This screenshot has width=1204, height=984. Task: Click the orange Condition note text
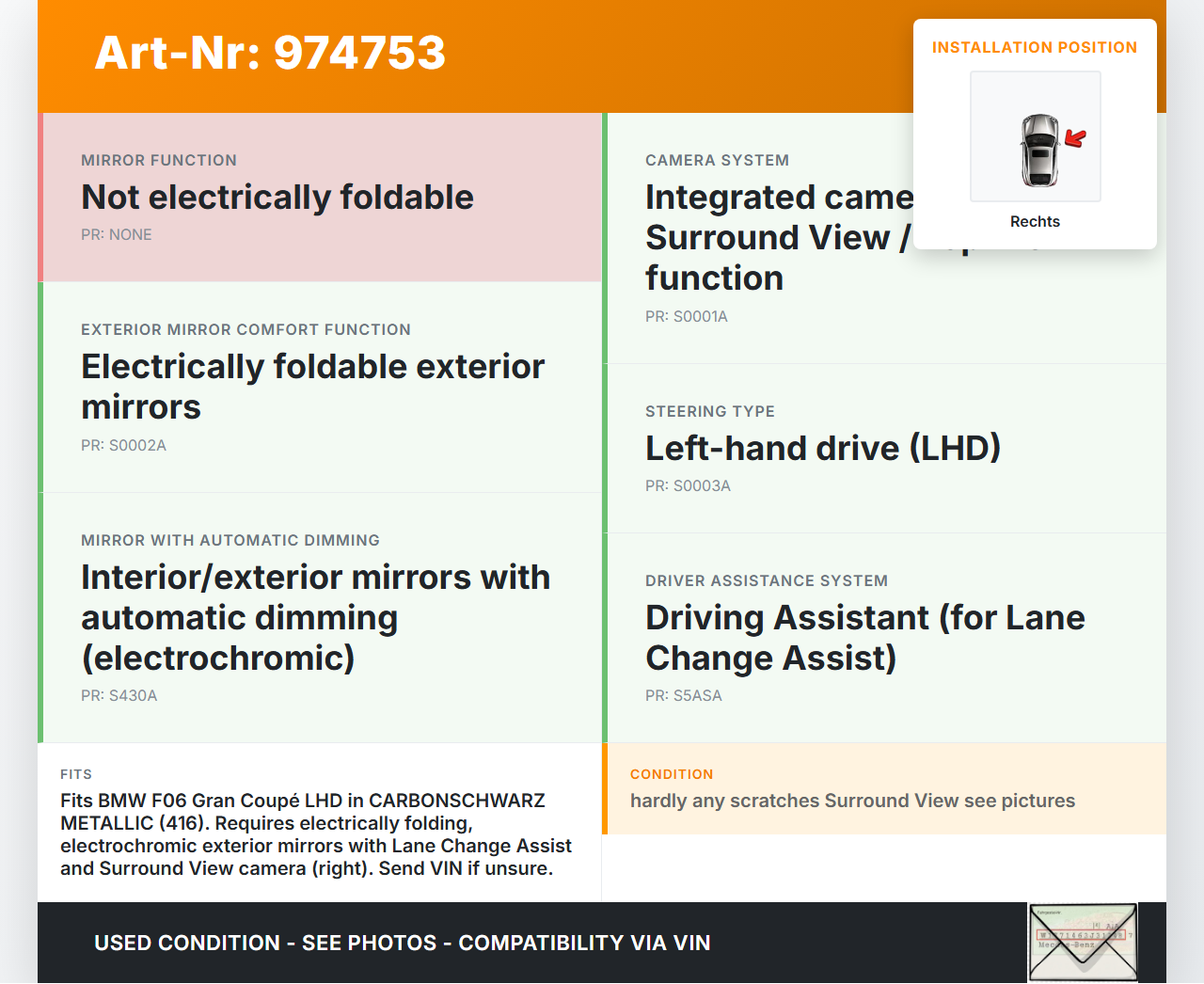click(851, 801)
